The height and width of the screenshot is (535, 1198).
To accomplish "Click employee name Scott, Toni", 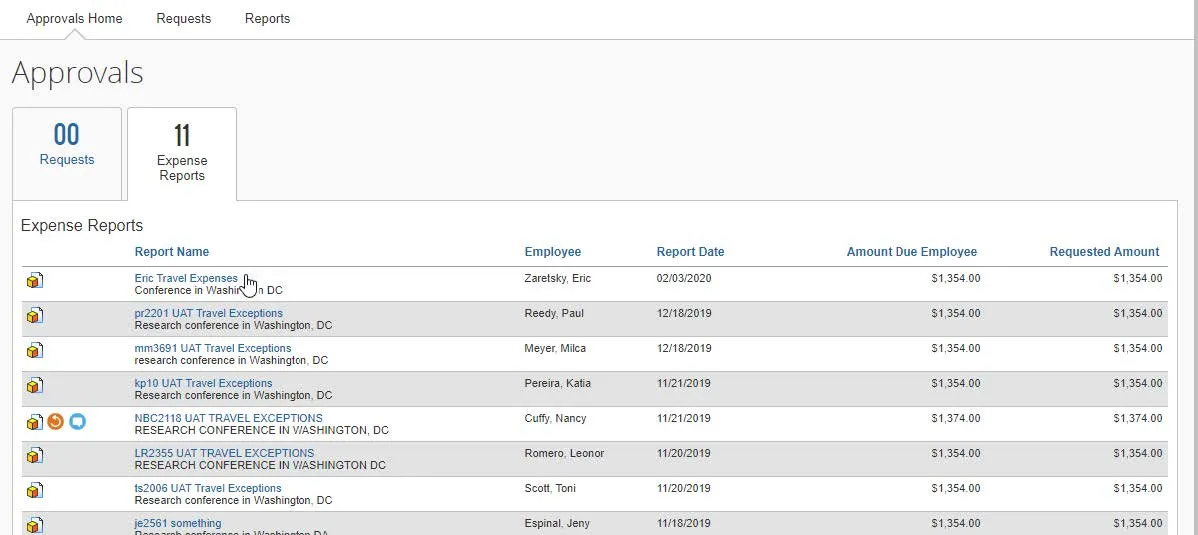I will click(550, 488).
